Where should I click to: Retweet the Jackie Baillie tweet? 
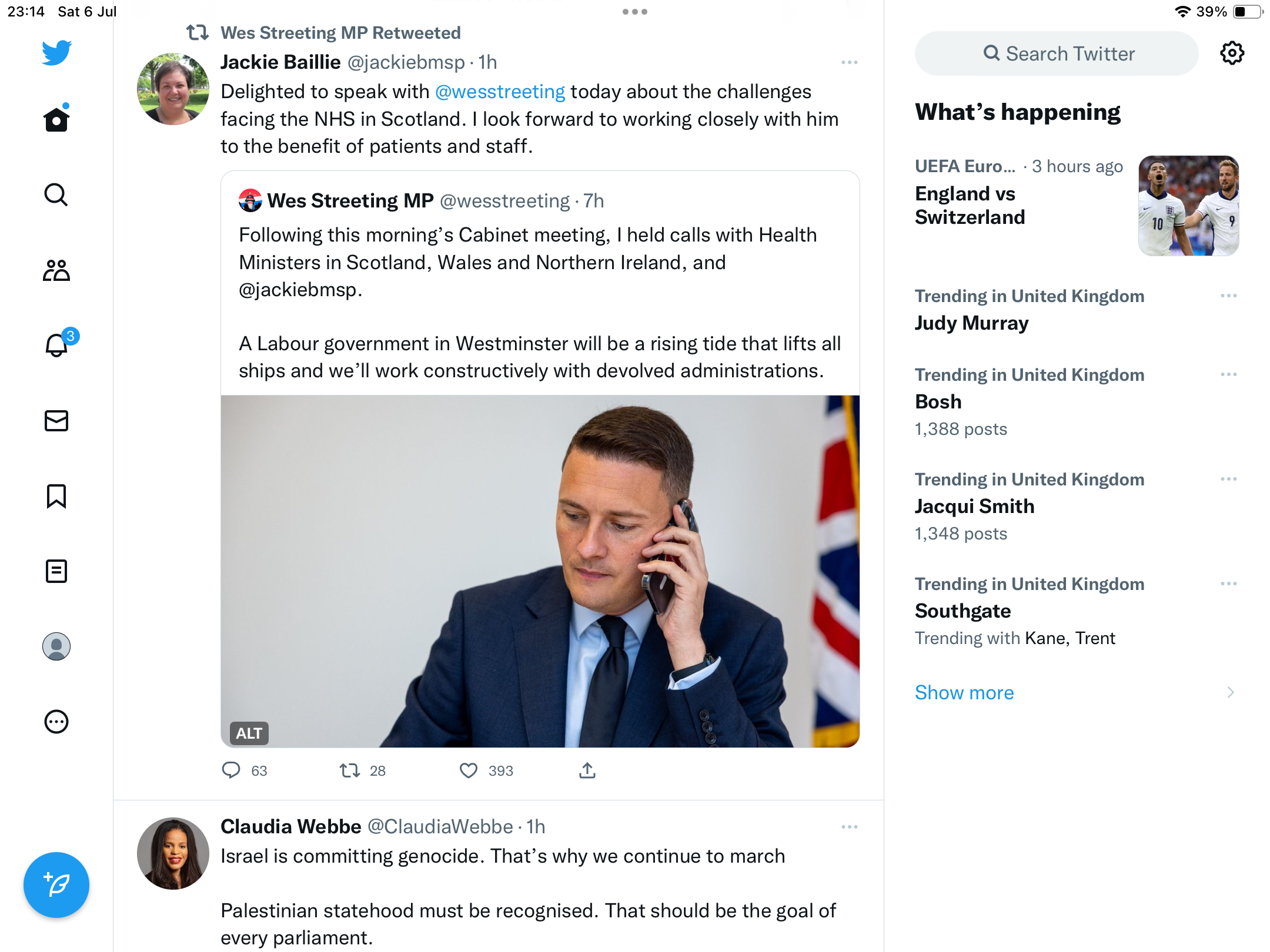point(350,770)
